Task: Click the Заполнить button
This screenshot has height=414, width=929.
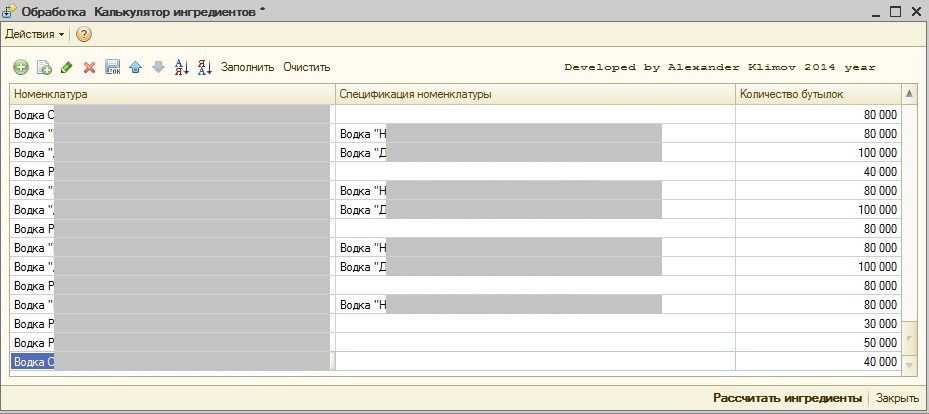Action: click(247, 67)
